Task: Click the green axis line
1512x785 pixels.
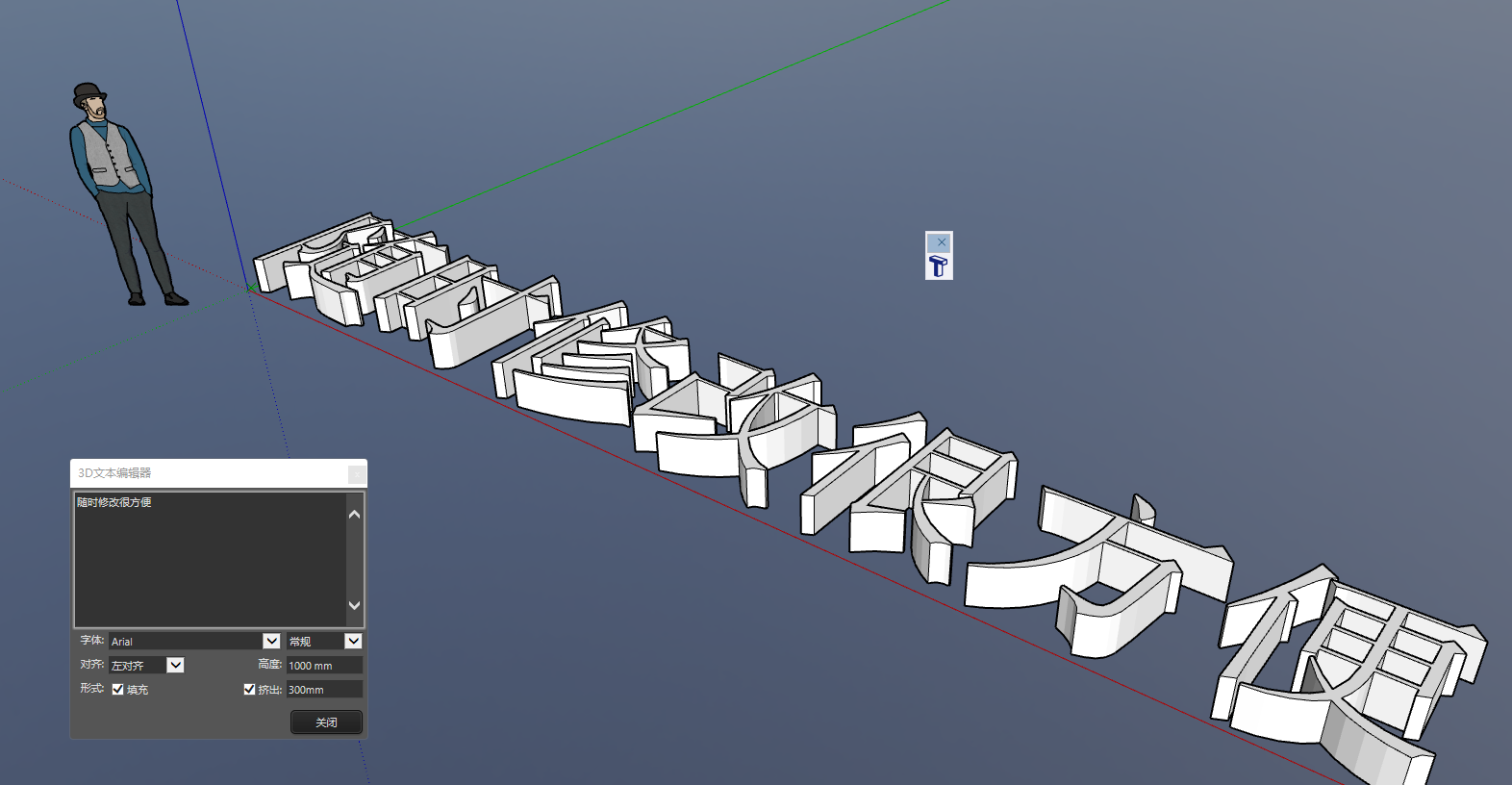Action: click(673, 117)
